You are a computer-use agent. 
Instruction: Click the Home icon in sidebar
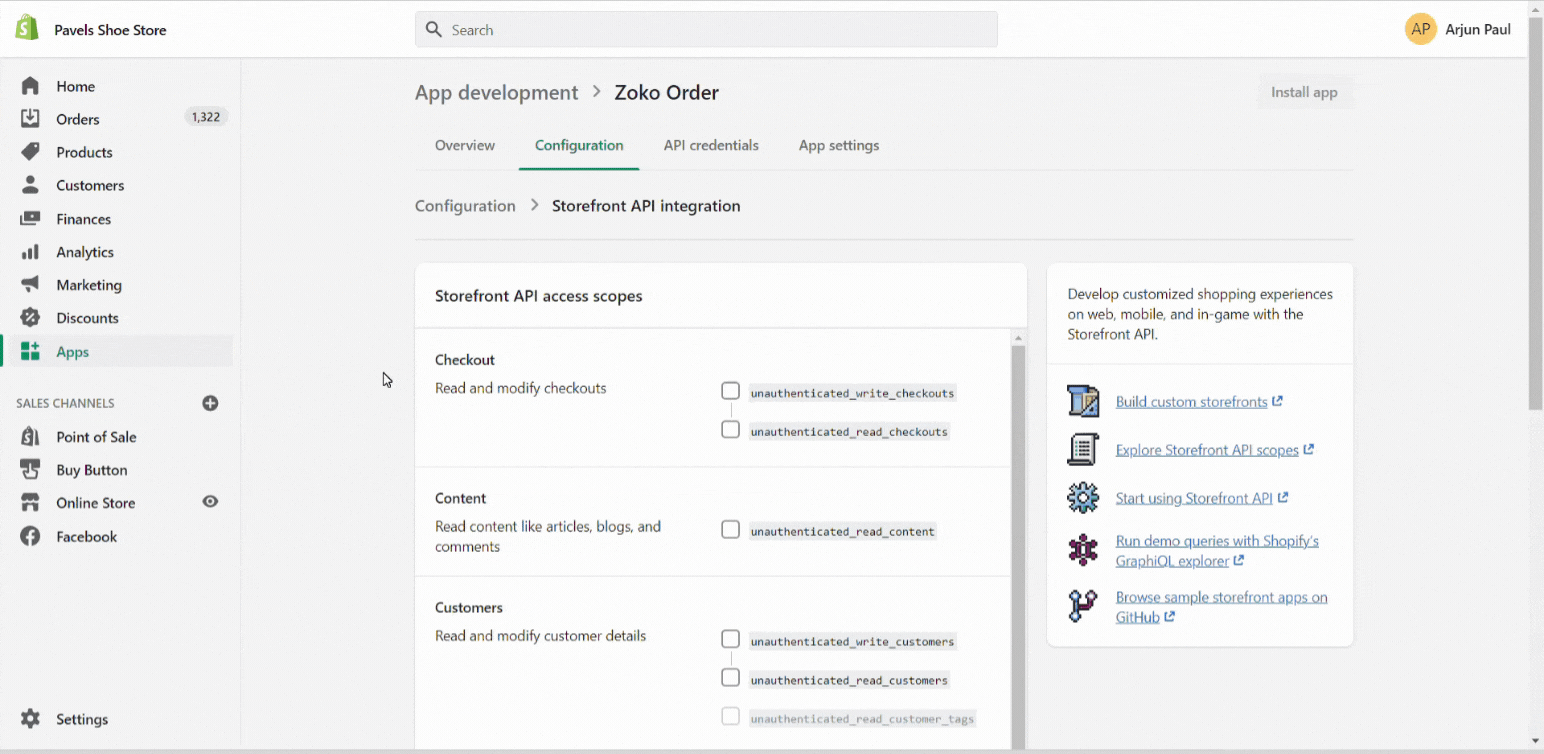(x=30, y=86)
